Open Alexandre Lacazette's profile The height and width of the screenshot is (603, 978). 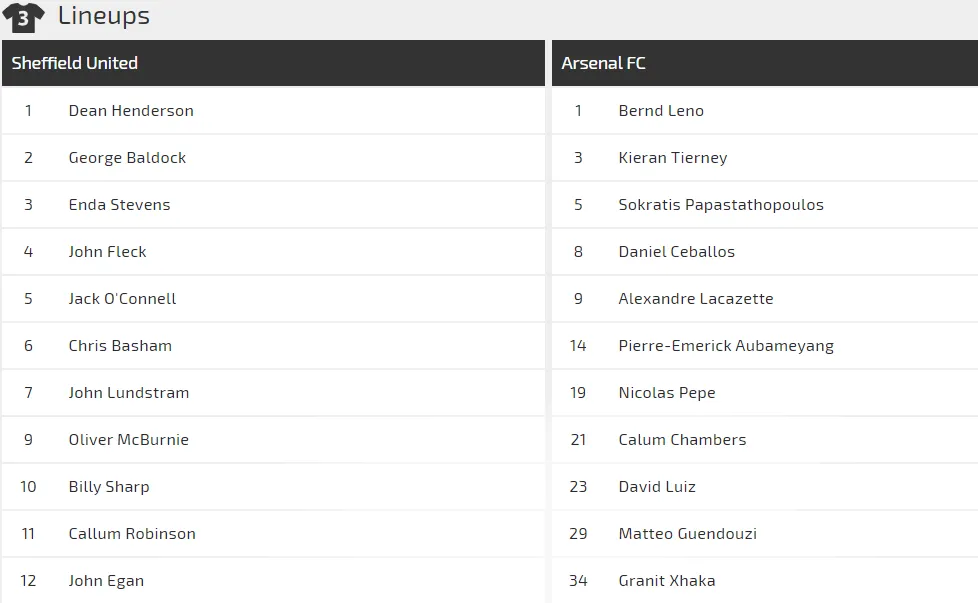click(x=696, y=299)
